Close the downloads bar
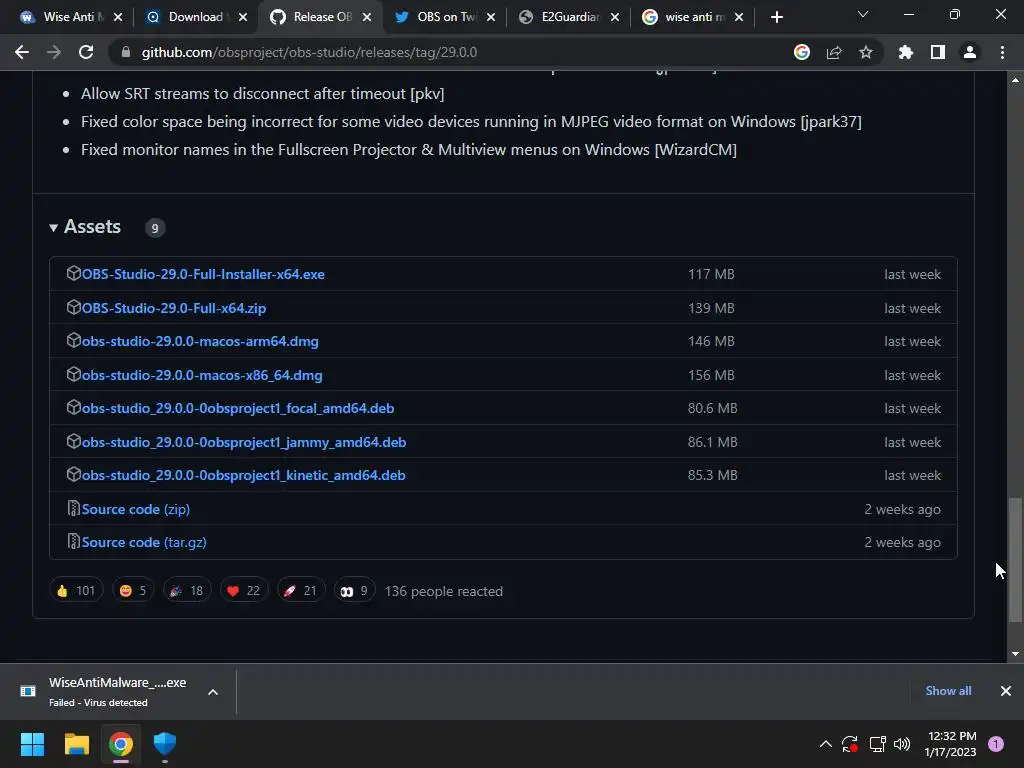The height and width of the screenshot is (768, 1024). (x=1006, y=691)
